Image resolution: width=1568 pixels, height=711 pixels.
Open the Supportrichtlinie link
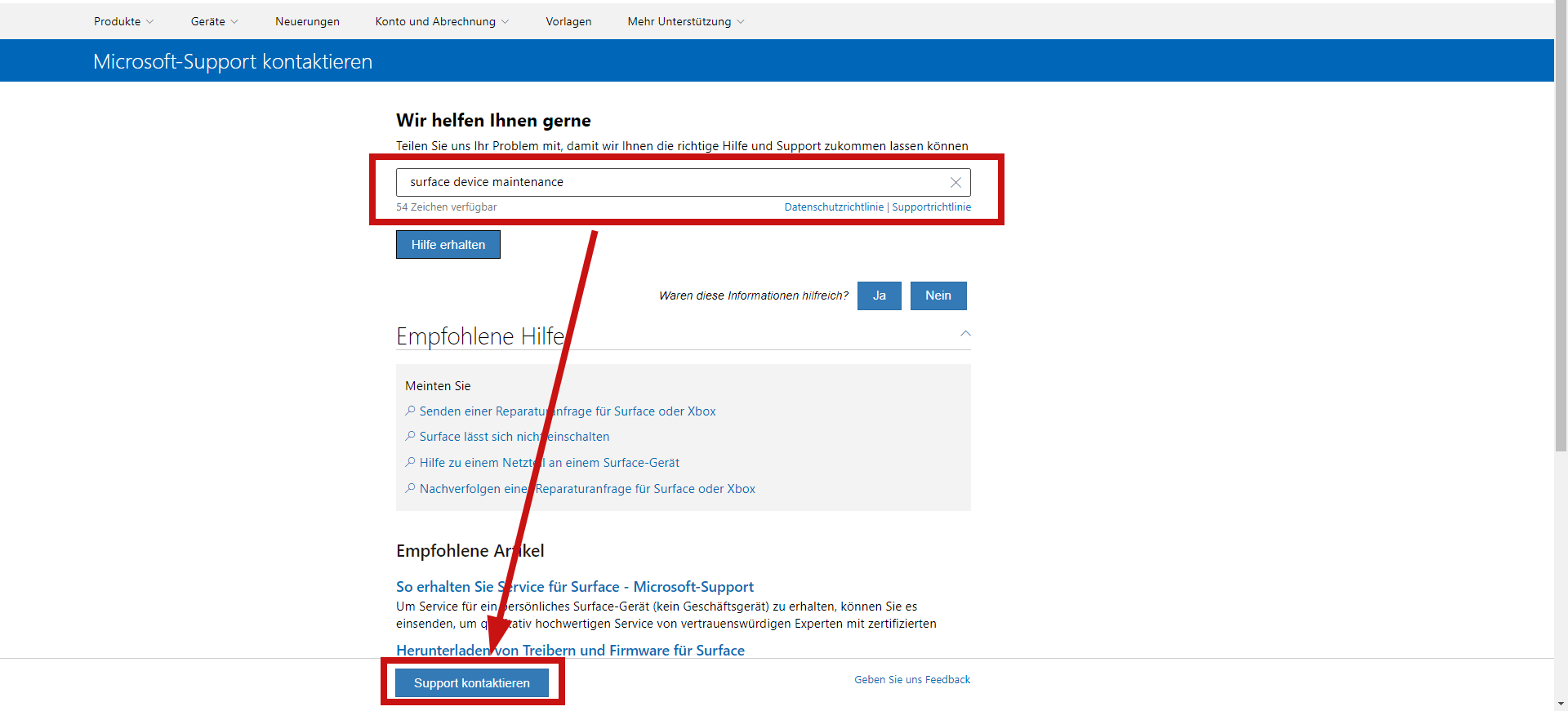[x=932, y=207]
